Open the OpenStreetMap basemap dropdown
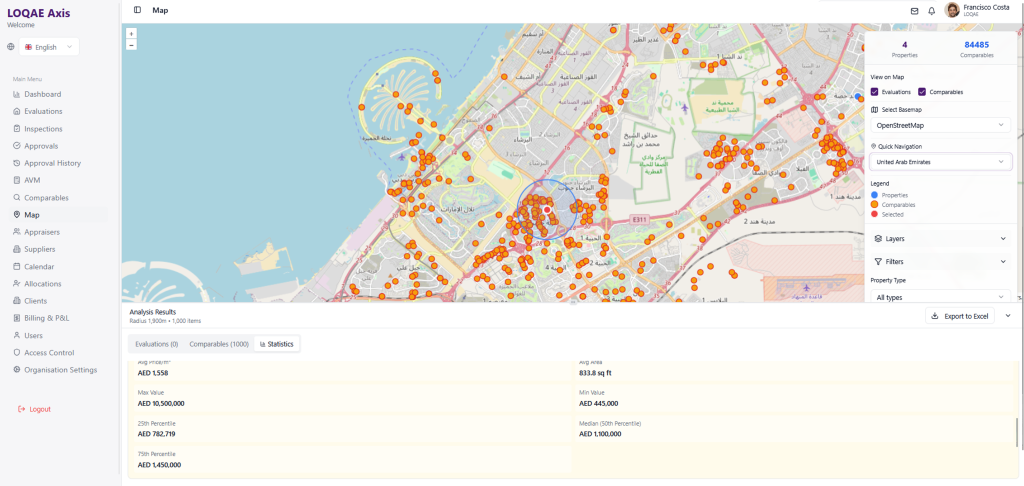 939,125
